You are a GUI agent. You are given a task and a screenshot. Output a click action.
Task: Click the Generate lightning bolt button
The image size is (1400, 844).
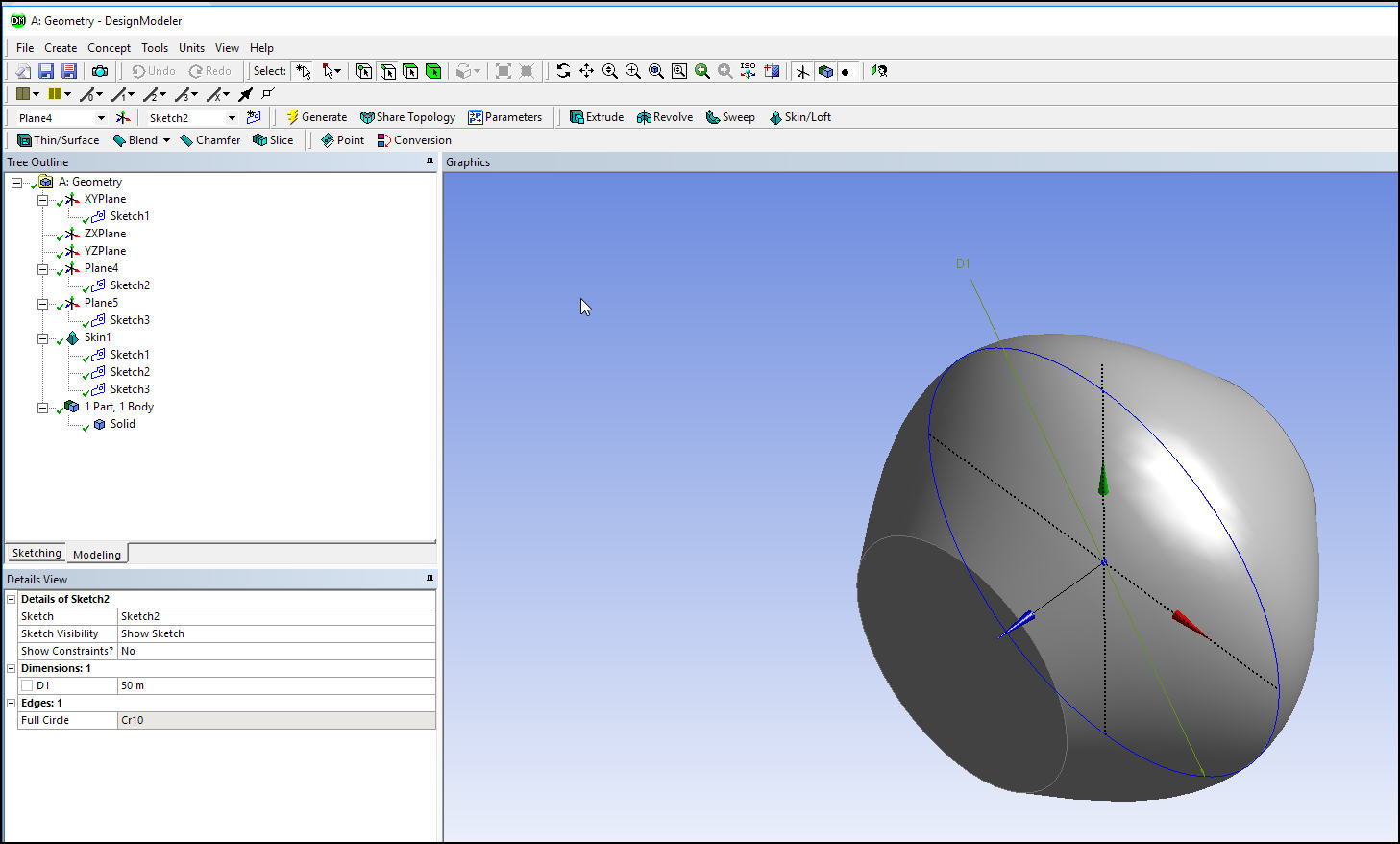pyautogui.click(x=316, y=117)
